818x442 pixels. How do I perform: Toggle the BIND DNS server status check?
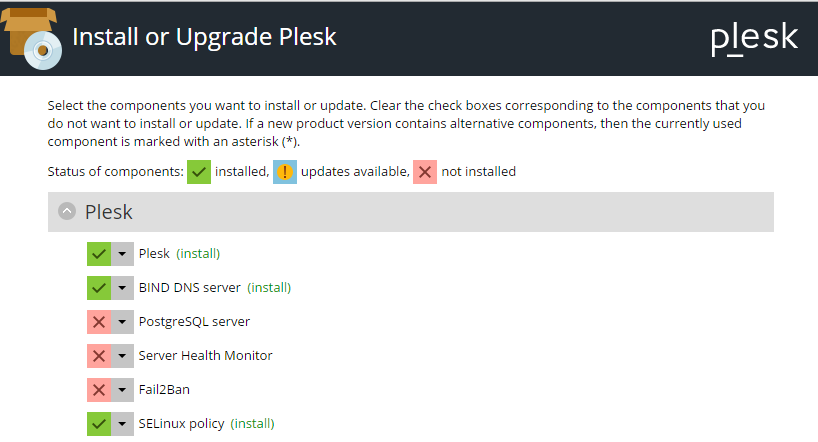[x=98, y=288]
